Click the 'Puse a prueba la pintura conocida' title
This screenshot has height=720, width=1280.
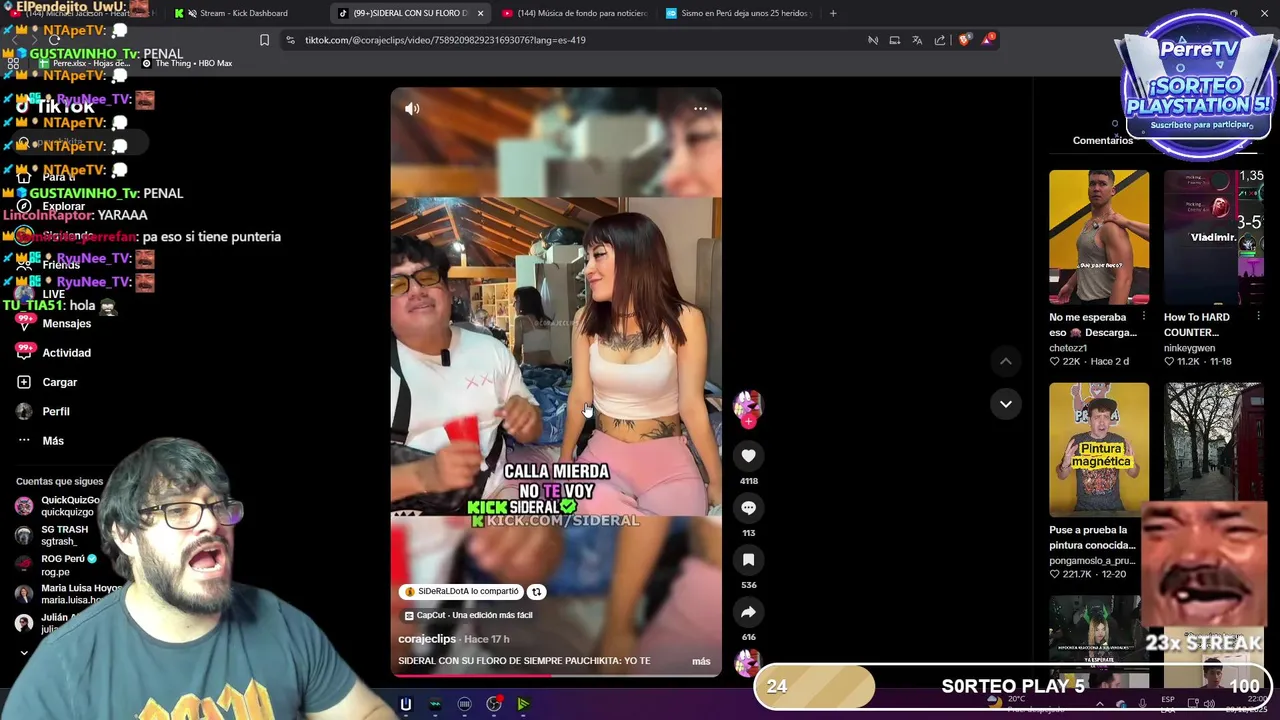1092,538
